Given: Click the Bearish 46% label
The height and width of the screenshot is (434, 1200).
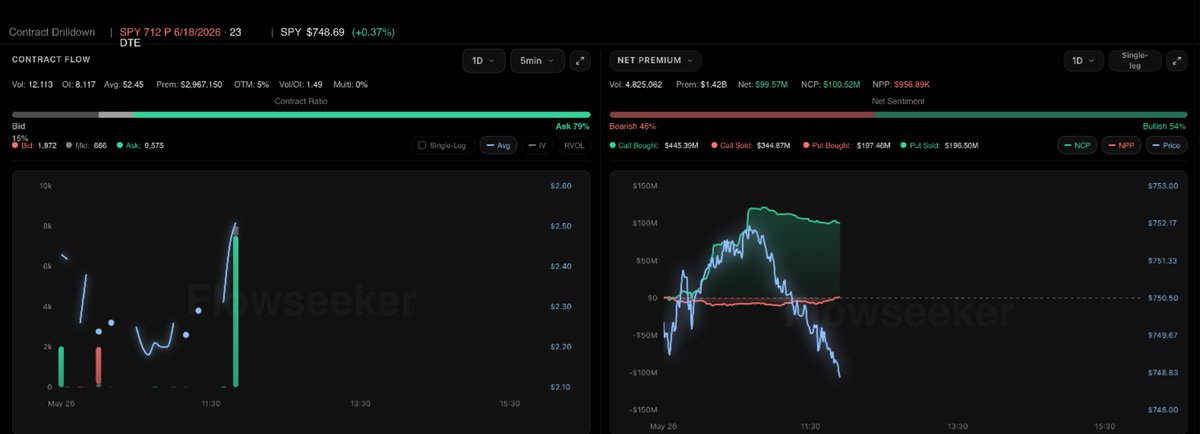Looking at the screenshot, I should [633, 127].
